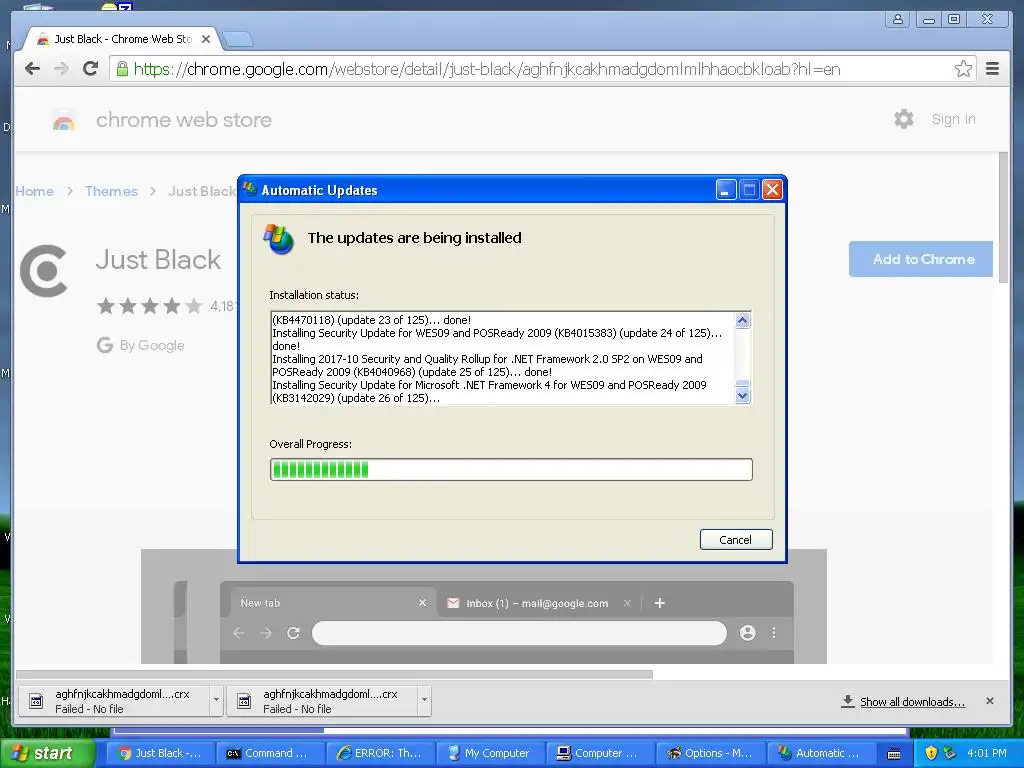Viewport: 1024px width, 768px height.
Task: Click the star rating of Just Black
Action: point(150,306)
